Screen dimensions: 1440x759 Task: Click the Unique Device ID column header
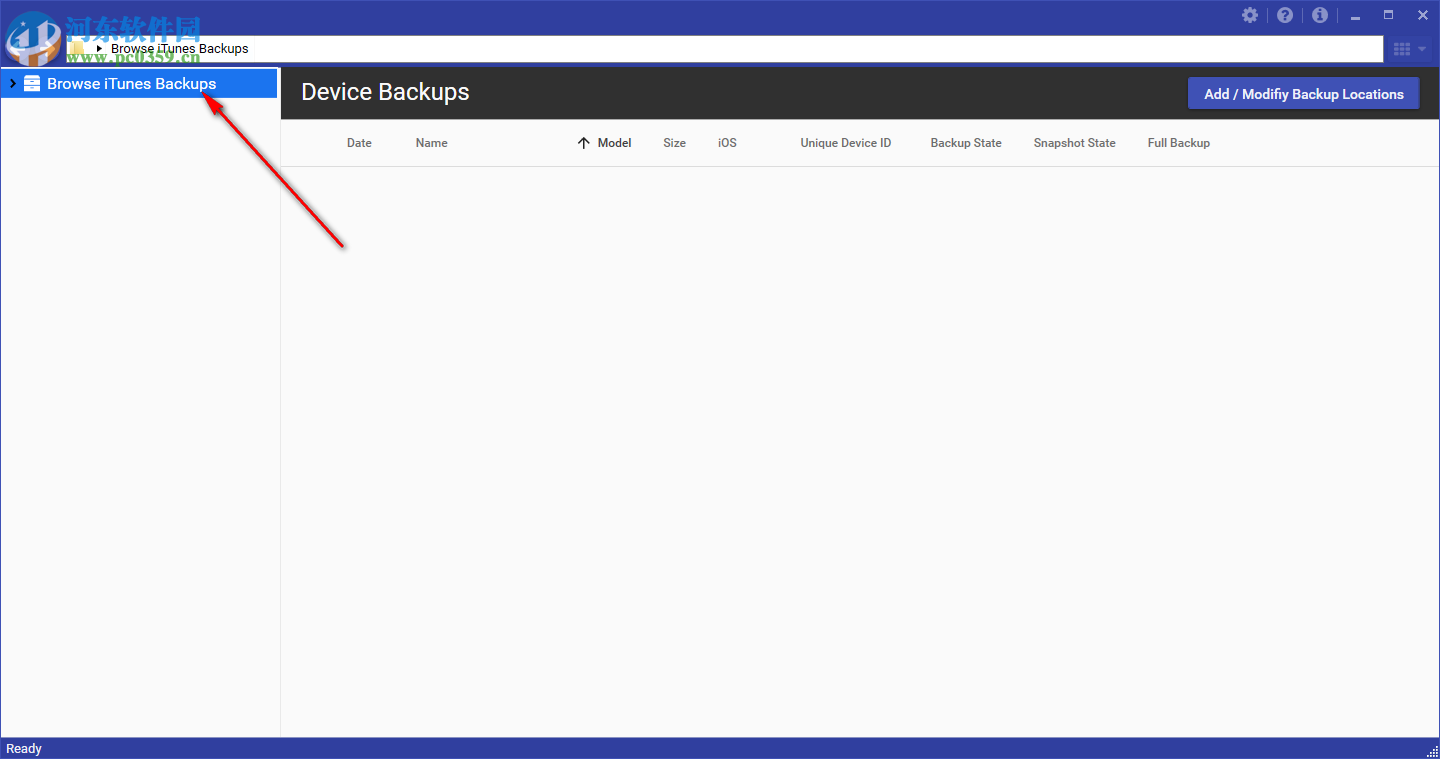(x=846, y=143)
